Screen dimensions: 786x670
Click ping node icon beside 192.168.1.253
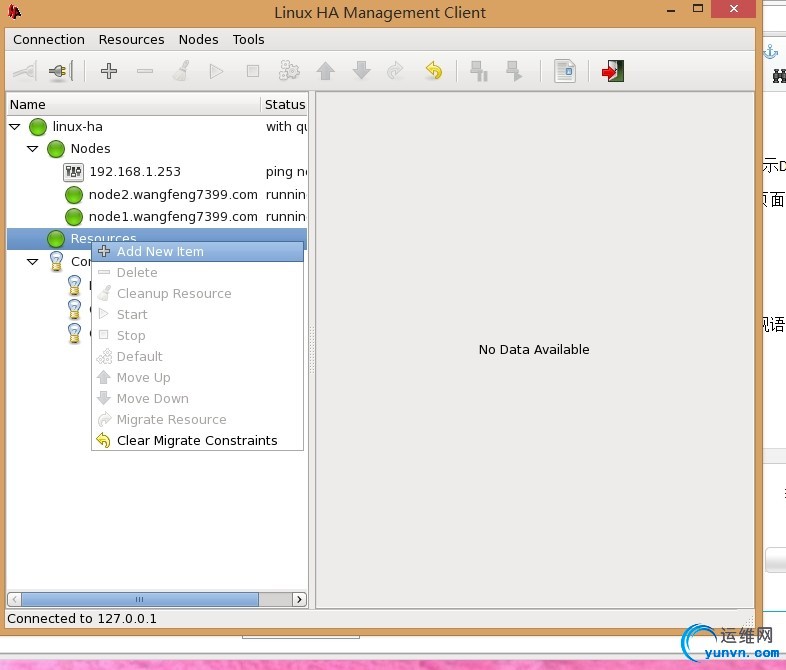click(x=73, y=172)
